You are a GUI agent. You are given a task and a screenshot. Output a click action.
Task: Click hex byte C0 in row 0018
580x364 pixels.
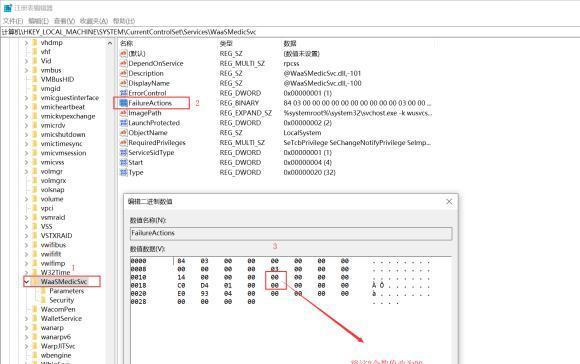click(x=181, y=286)
